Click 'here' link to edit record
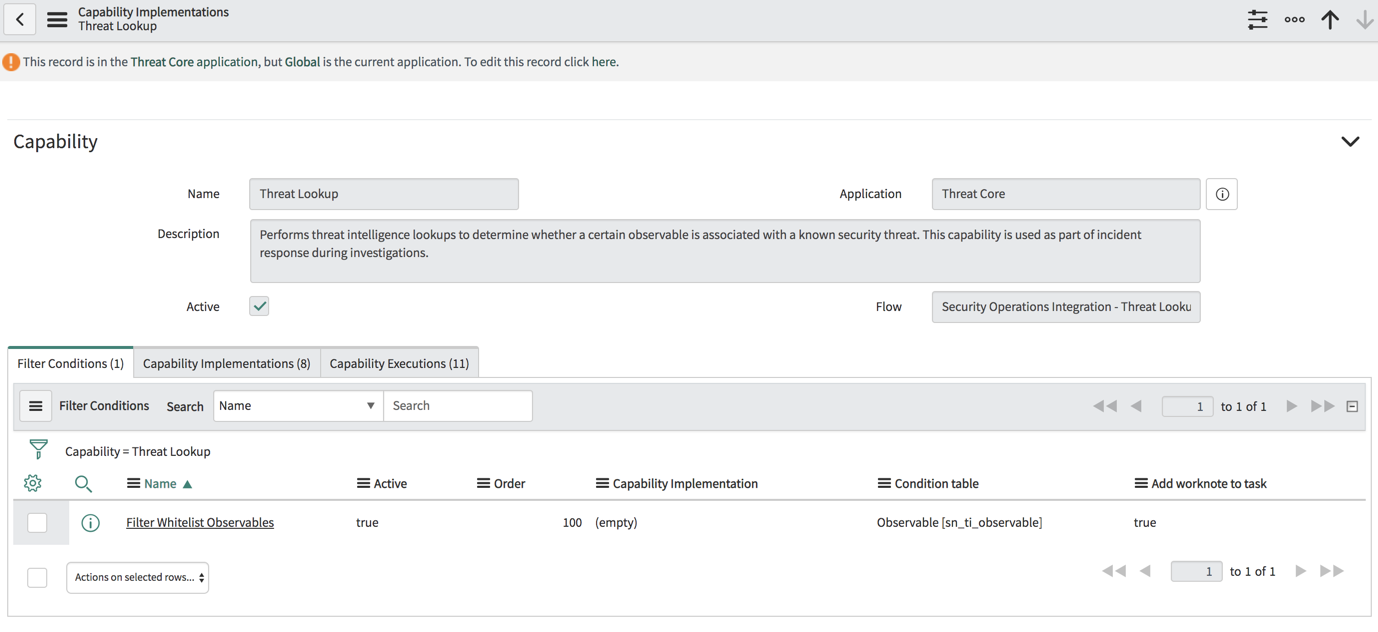Image resolution: width=1378 pixels, height=632 pixels. click(x=603, y=62)
